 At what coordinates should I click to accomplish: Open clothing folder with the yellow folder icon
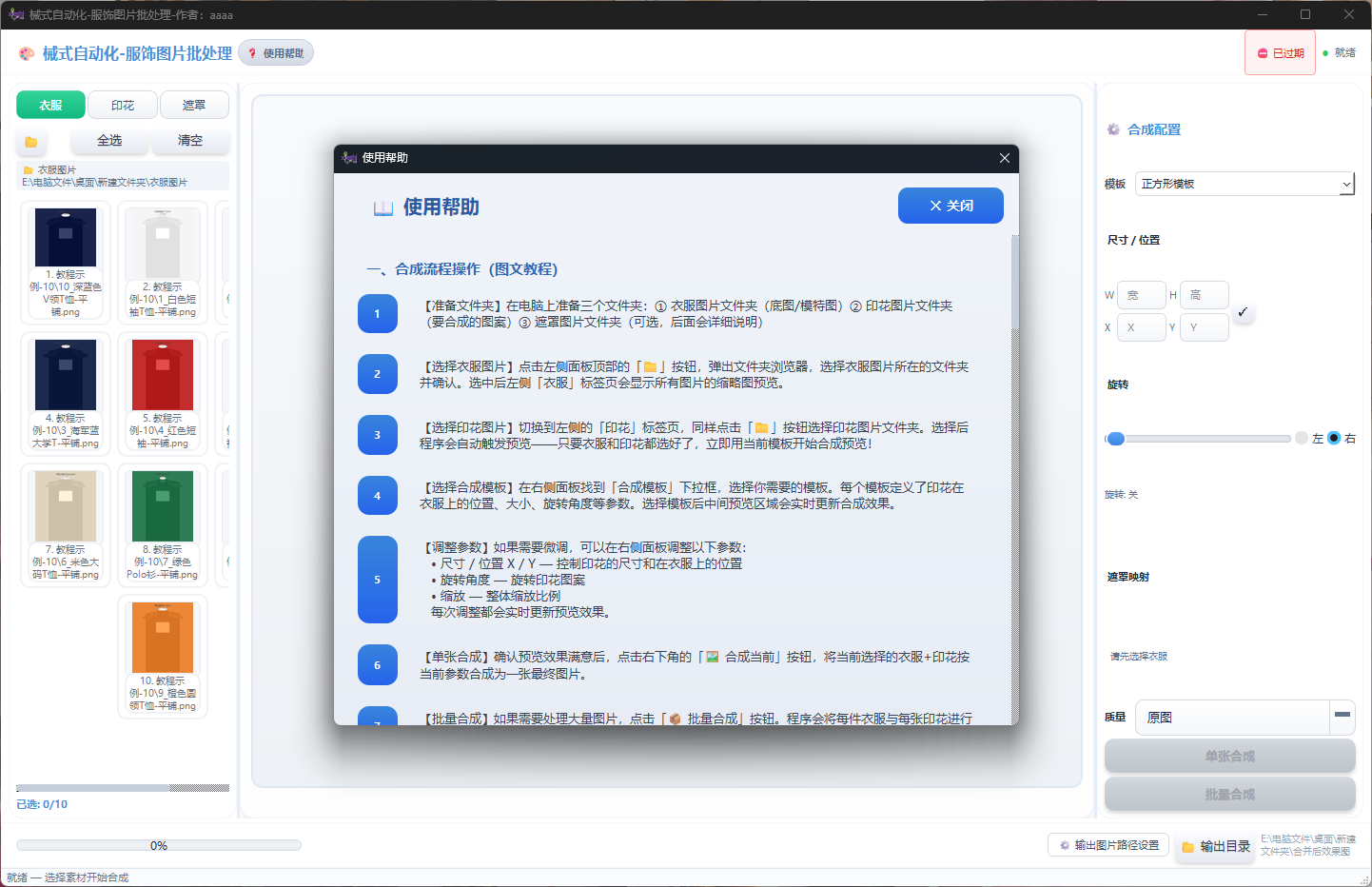point(31,141)
